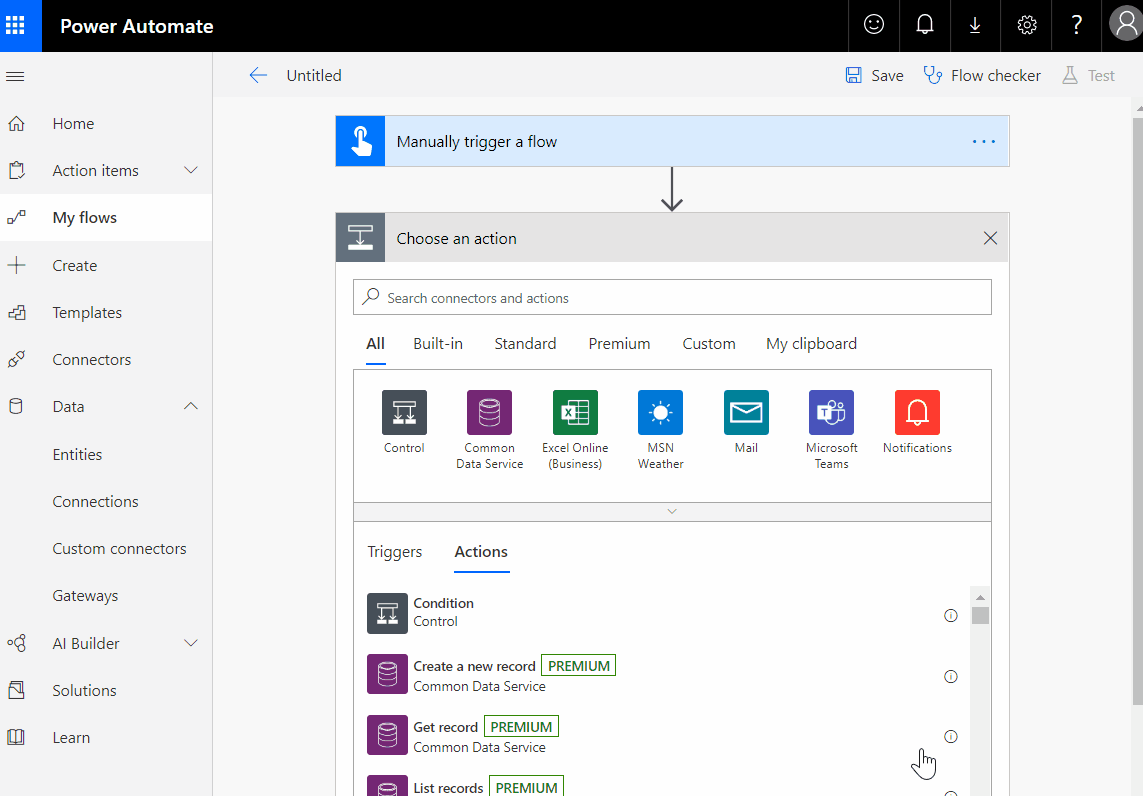Image resolution: width=1143 pixels, height=796 pixels.
Task: Expand the AI Builder section
Action: (191, 643)
